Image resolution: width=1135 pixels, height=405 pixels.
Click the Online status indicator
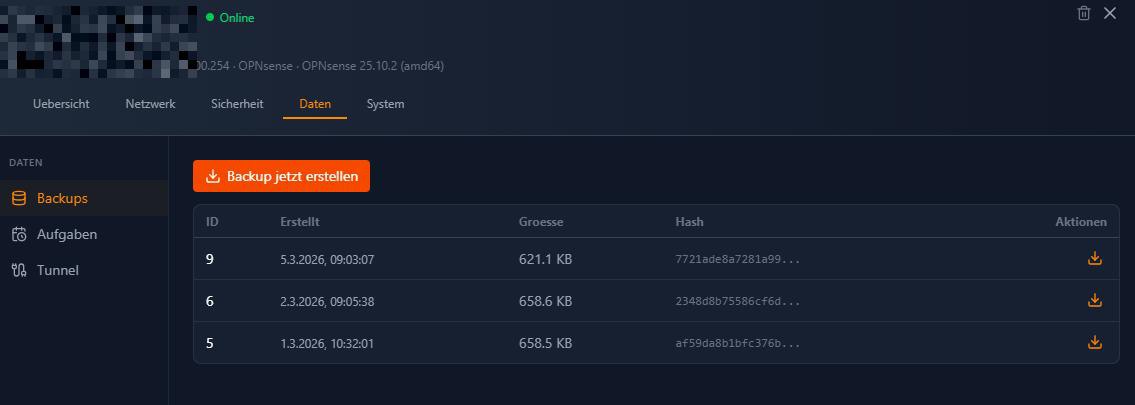230,17
